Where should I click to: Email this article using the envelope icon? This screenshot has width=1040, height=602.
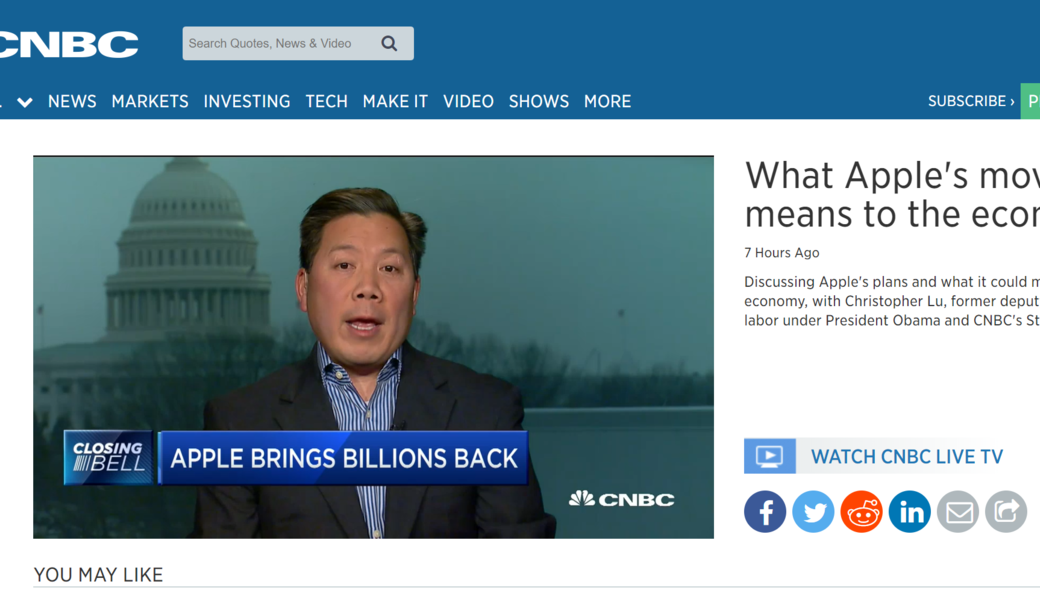957,511
